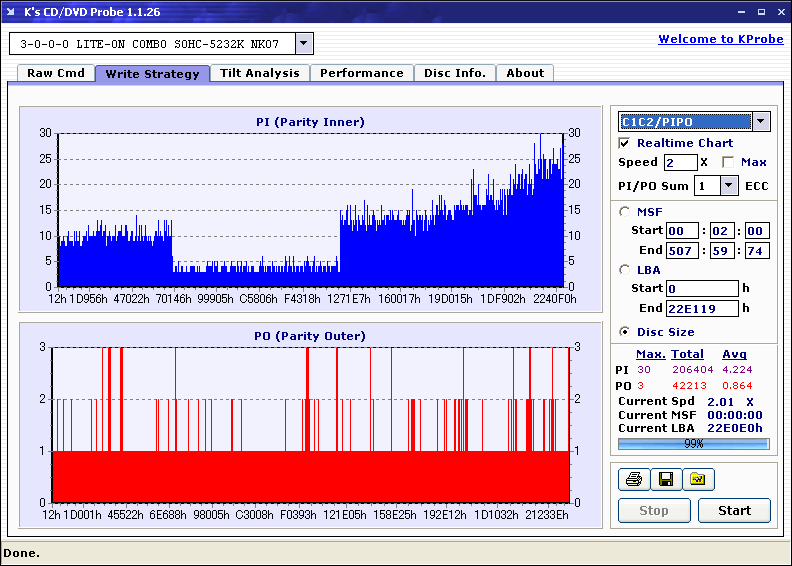The width and height of the screenshot is (792, 566).
Task: Enable the Realtime Chart checkbox
Action: coord(625,143)
